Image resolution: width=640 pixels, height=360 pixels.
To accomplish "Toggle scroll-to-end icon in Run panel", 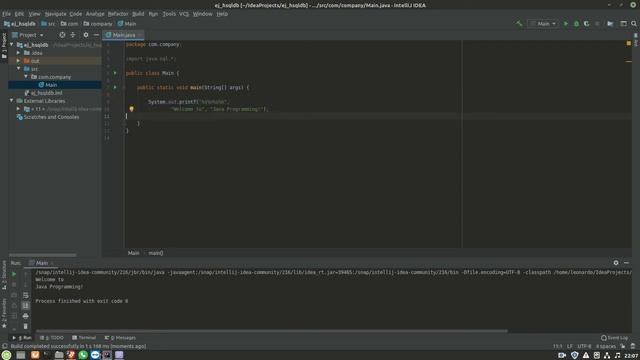I will 26,305.
